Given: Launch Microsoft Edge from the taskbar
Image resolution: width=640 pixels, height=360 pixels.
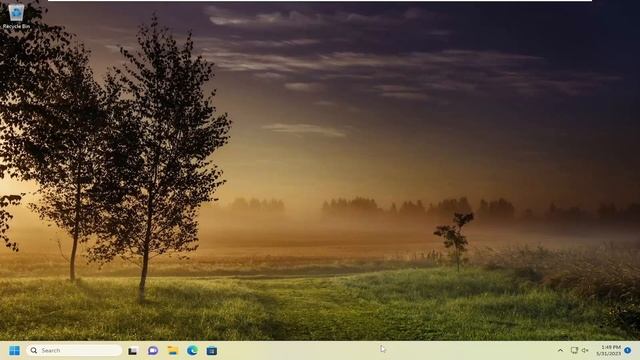Looking at the screenshot, I should pos(192,351).
